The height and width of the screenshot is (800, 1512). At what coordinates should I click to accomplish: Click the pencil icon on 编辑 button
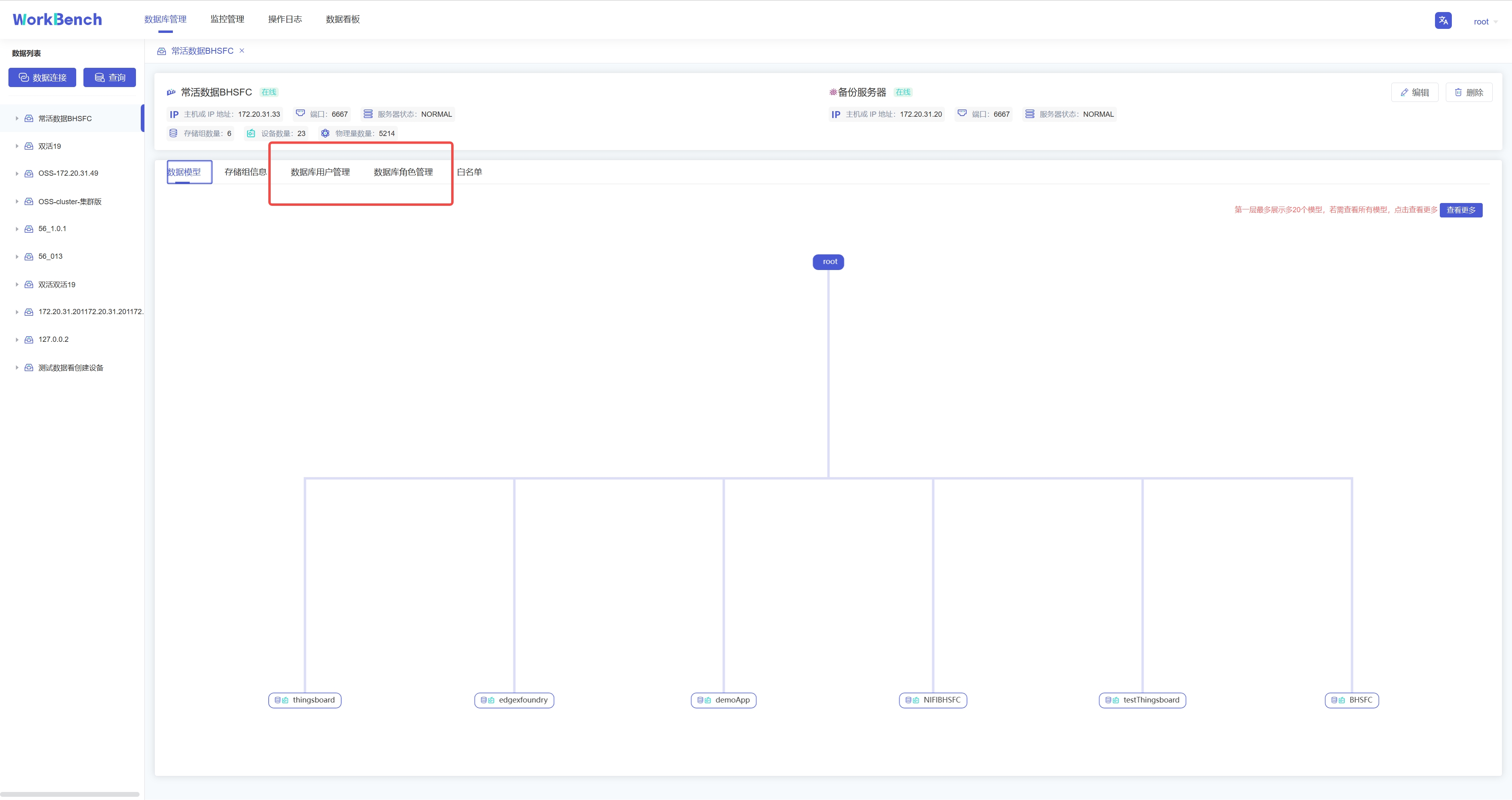point(1404,93)
